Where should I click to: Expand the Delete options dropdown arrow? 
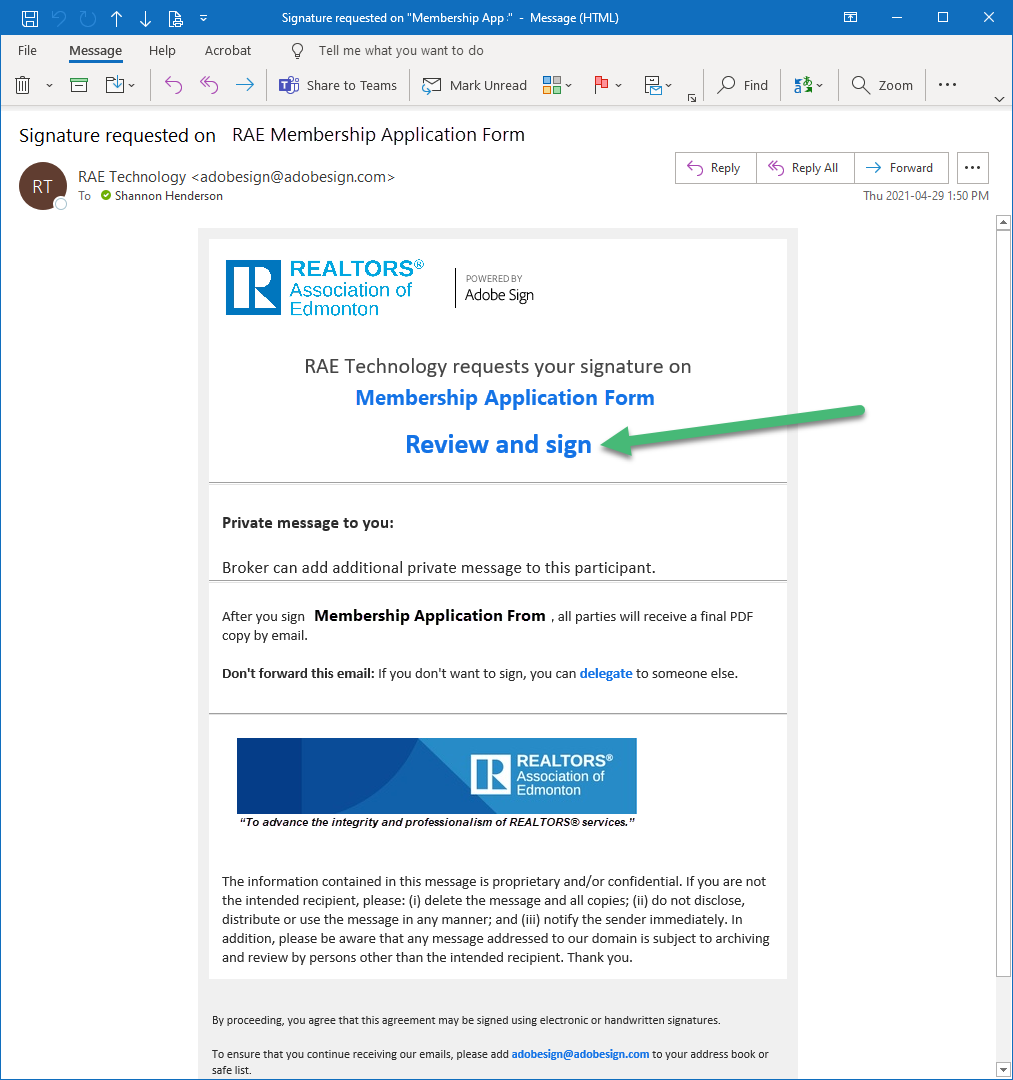[49, 85]
